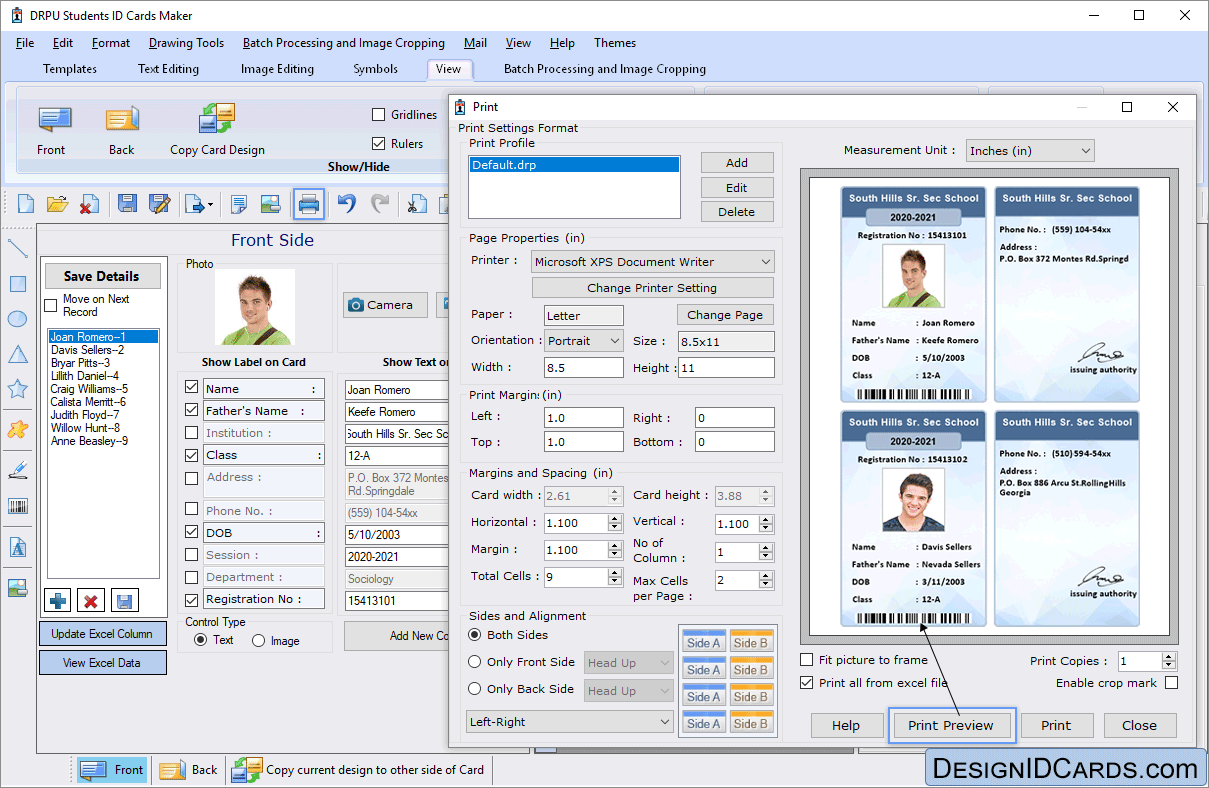Click Copy Card Design ribbon icon
Screen dimensions: 1209x788
click(x=217, y=119)
